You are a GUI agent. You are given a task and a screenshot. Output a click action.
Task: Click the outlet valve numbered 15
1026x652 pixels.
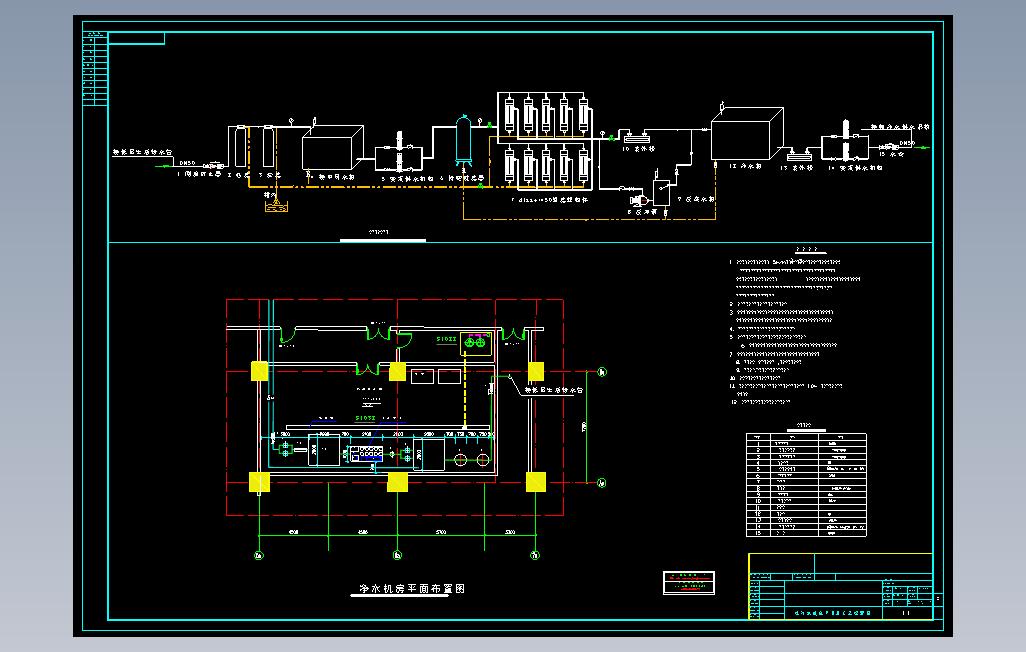coord(891,147)
